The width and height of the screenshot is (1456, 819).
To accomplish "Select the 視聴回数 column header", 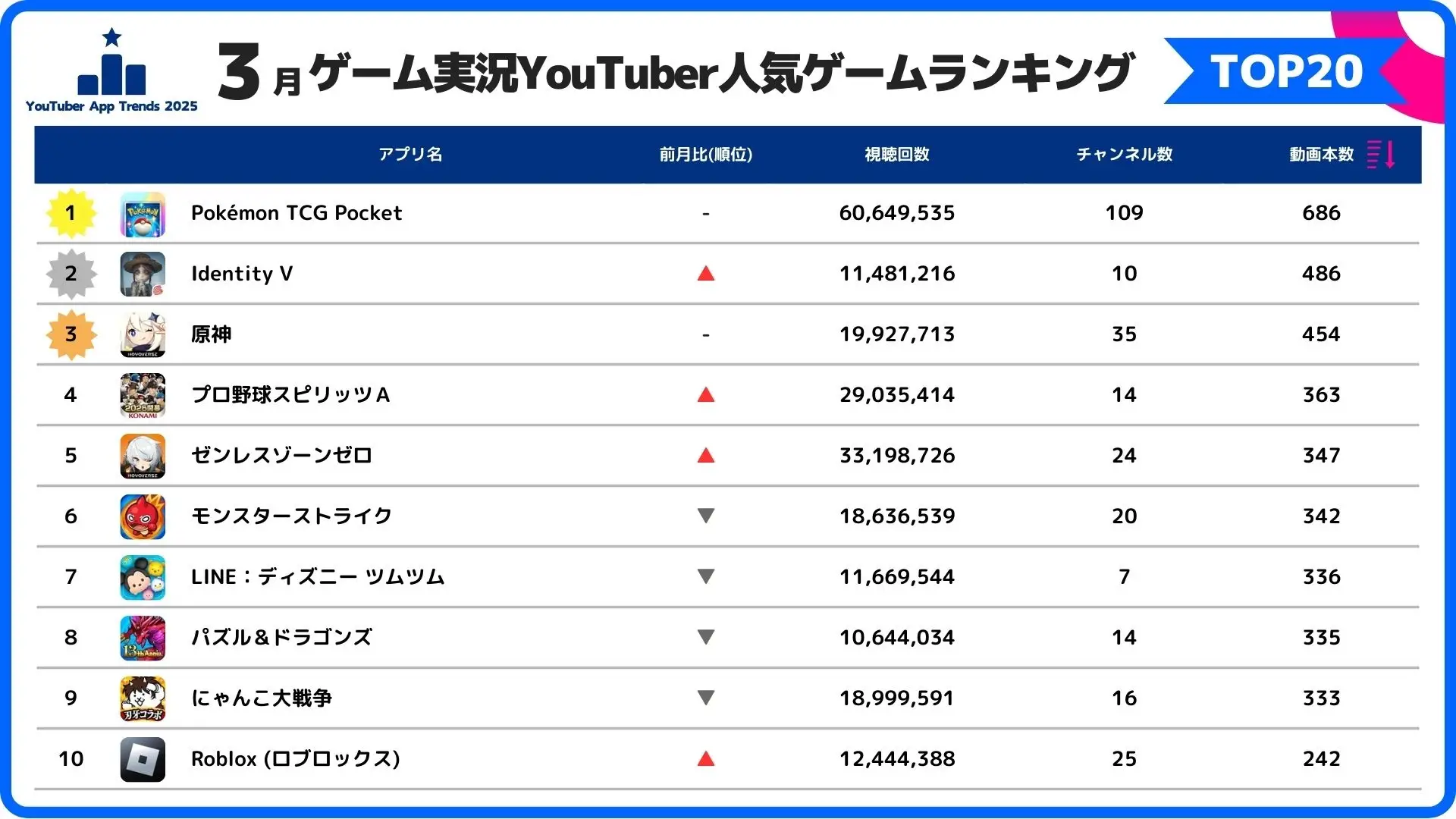I will (897, 155).
